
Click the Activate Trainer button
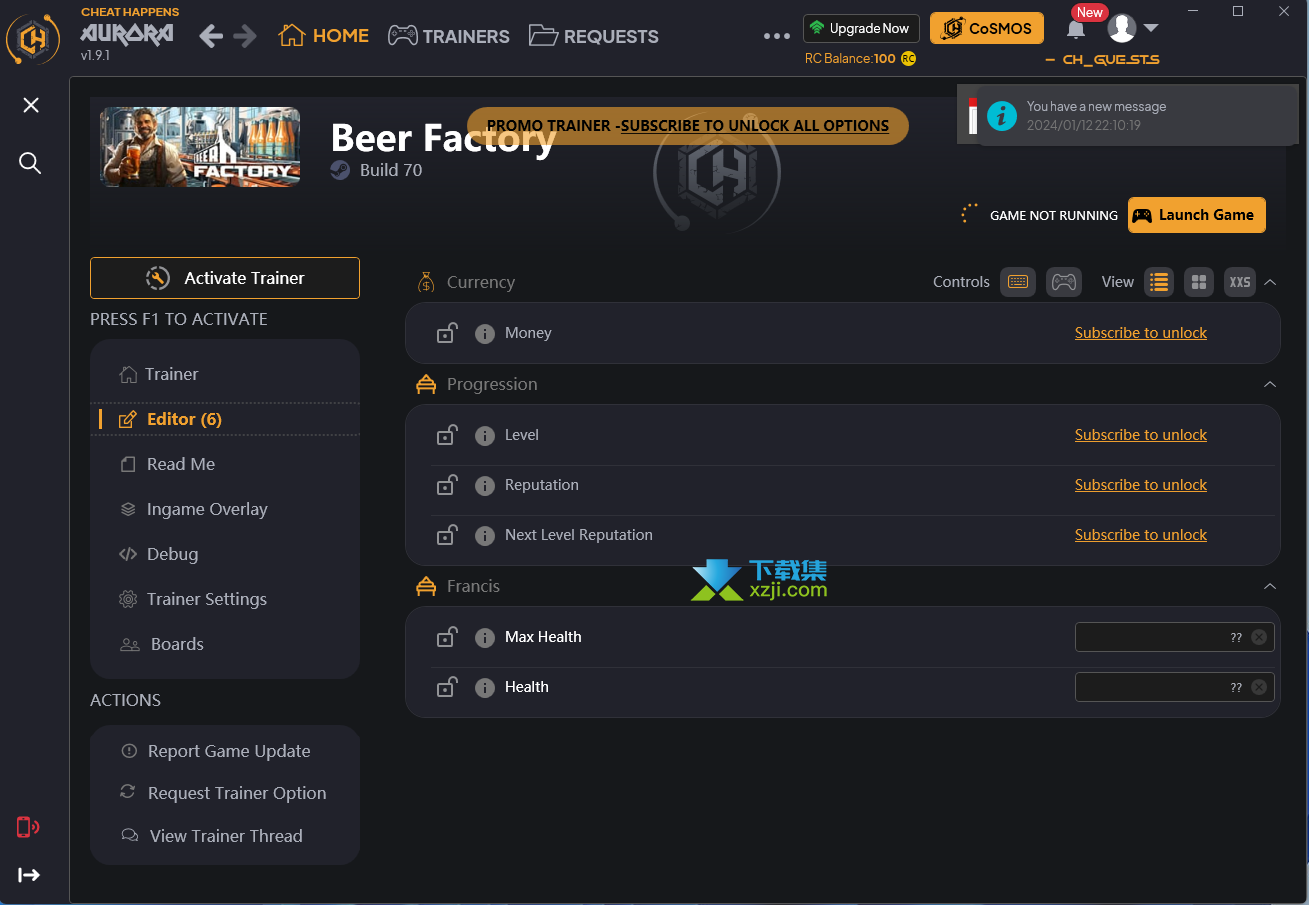click(x=225, y=278)
